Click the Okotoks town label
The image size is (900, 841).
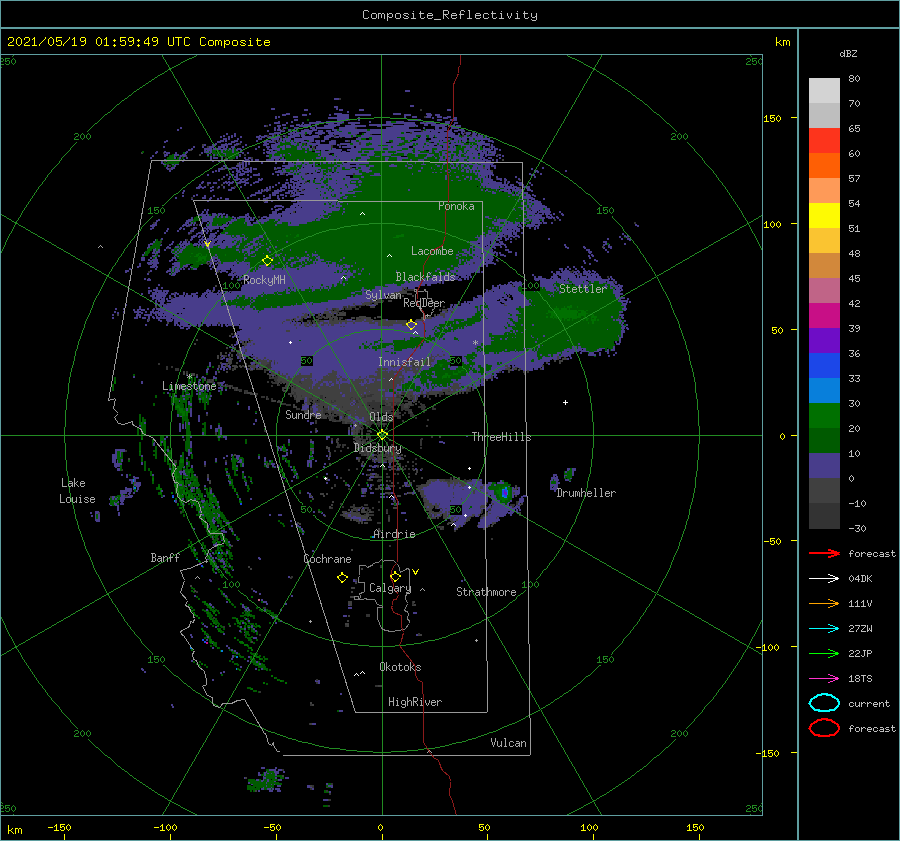point(400,667)
